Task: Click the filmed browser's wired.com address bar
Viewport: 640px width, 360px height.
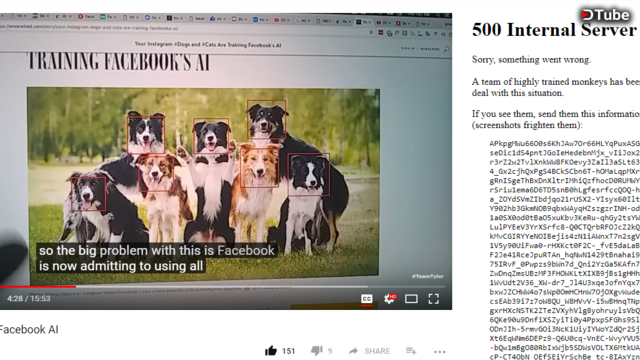Action: point(90,28)
